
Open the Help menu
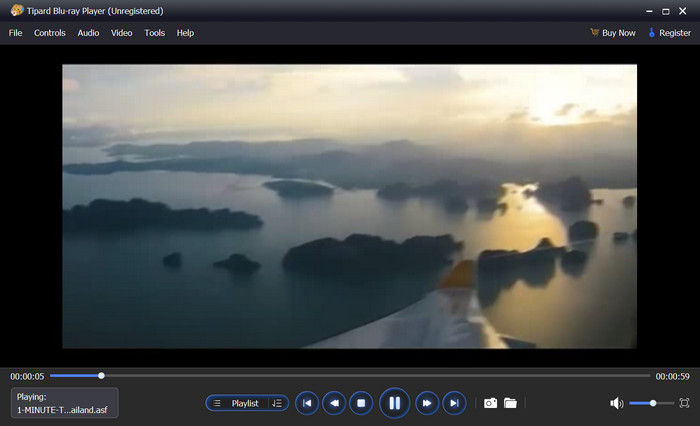(x=185, y=33)
